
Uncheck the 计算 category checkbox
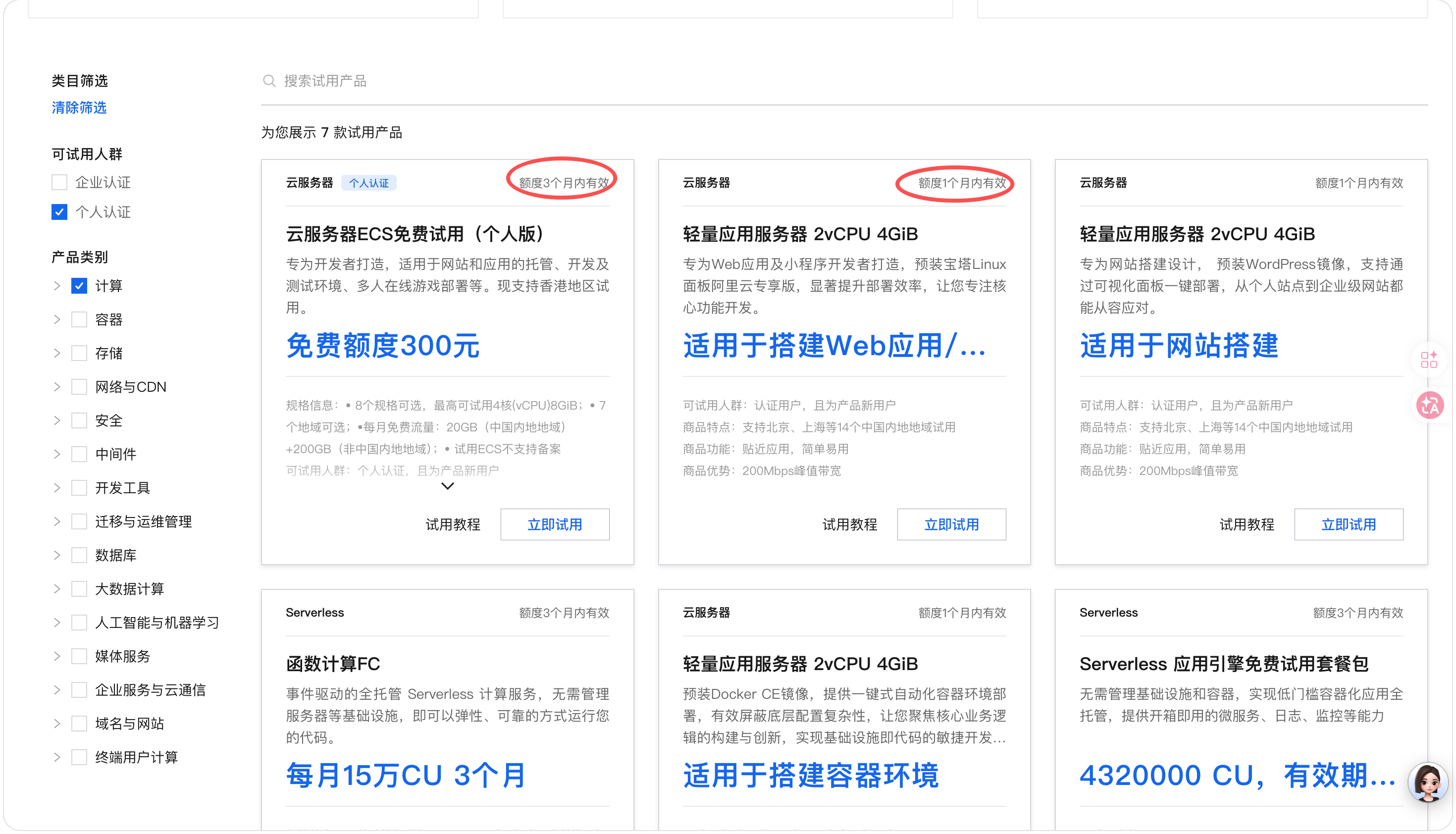[79, 286]
